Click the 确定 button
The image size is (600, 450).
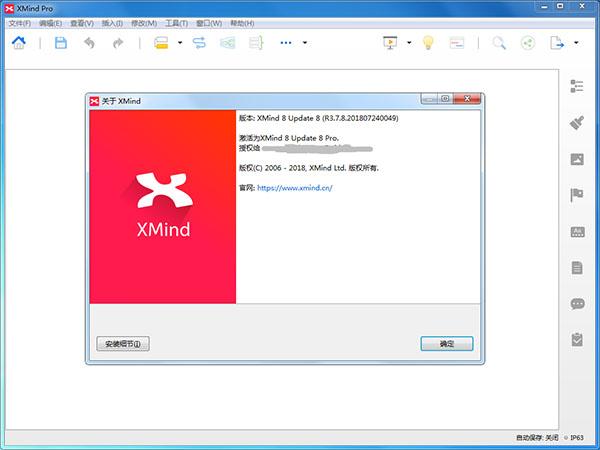[x=447, y=344]
